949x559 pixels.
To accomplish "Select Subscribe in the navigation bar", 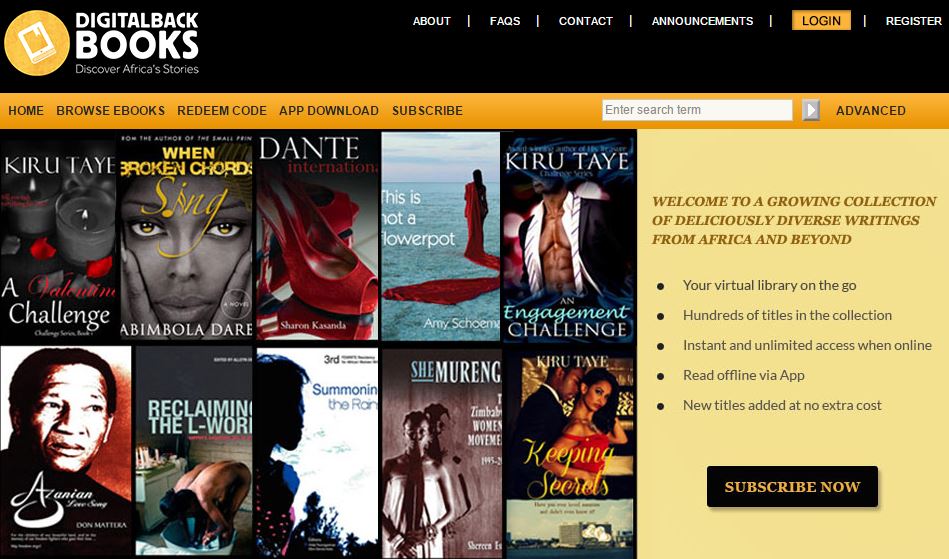I will pyautogui.click(x=427, y=111).
